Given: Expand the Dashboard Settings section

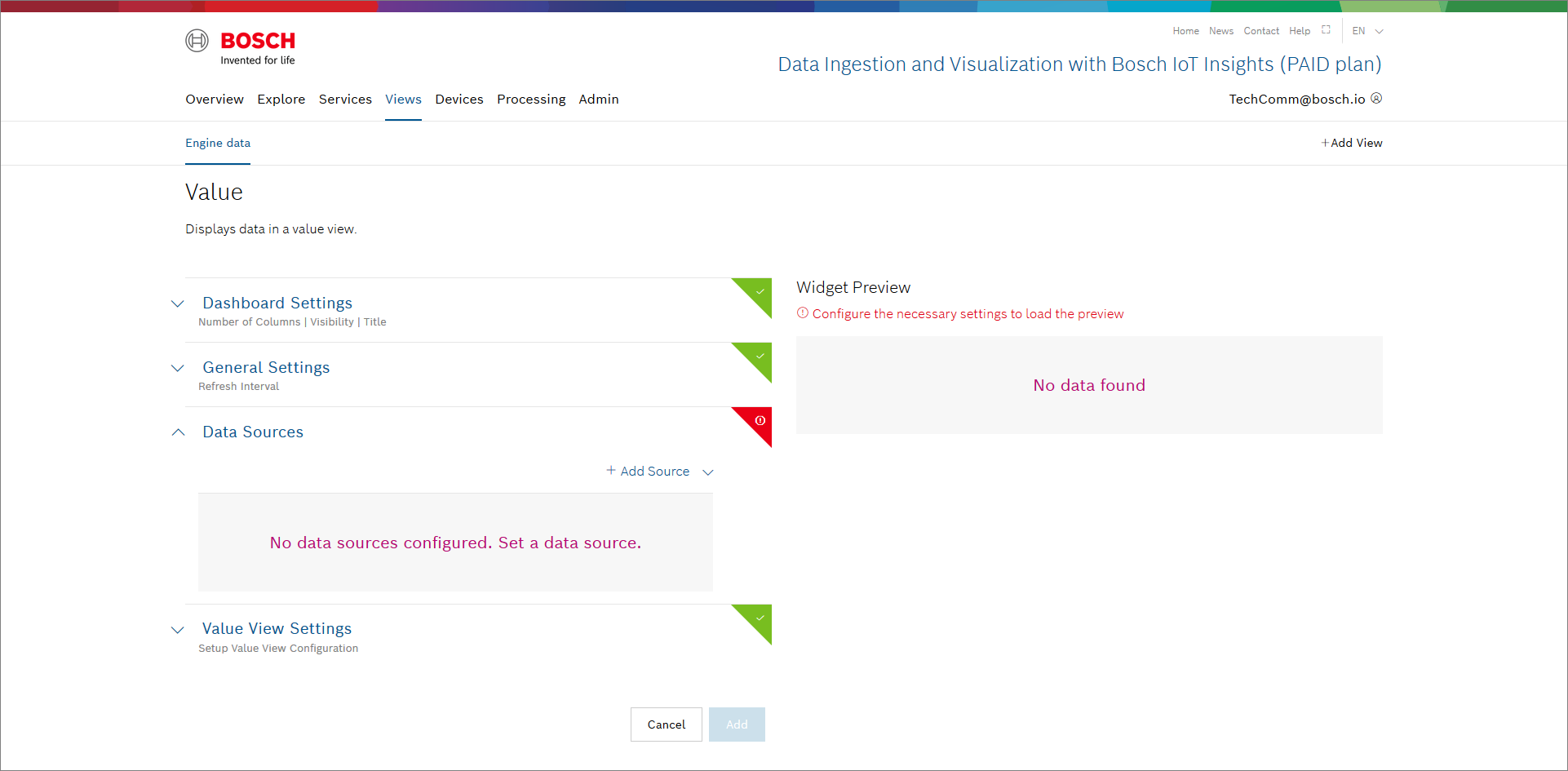Looking at the screenshot, I should click(x=178, y=304).
